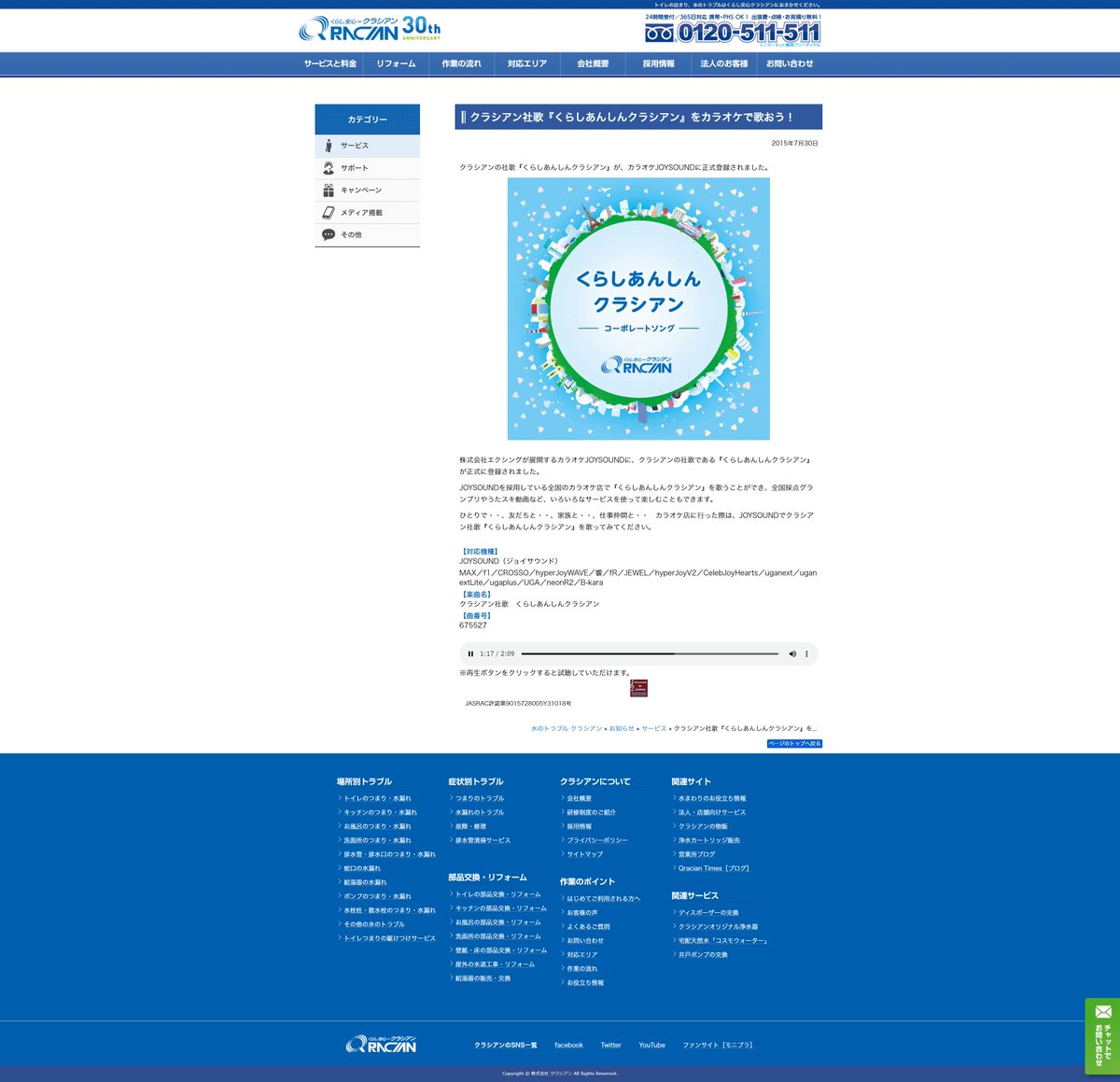Open footer link プライバシーポリシー

597,840
